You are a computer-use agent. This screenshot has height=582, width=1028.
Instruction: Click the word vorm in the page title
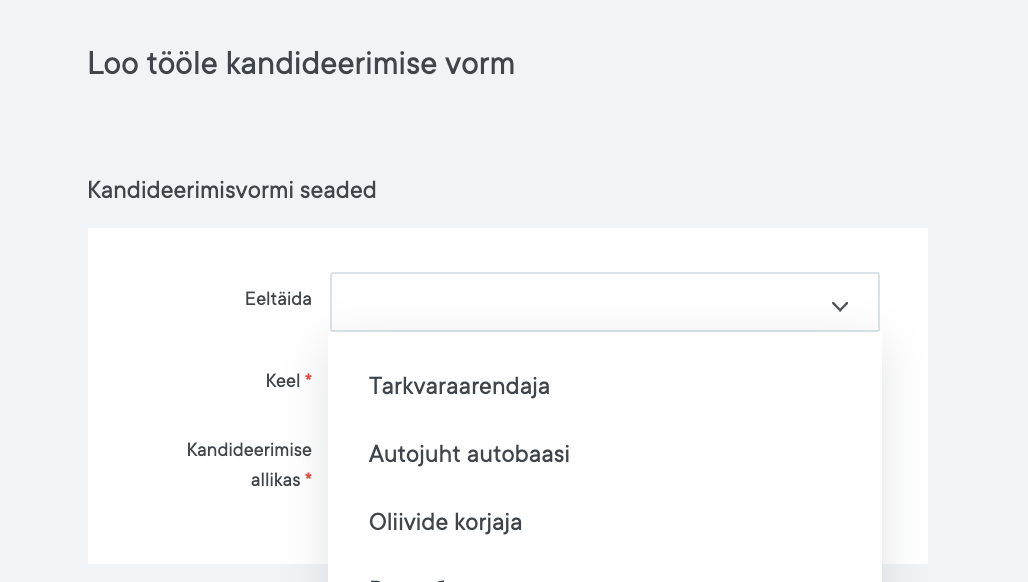[x=480, y=64]
